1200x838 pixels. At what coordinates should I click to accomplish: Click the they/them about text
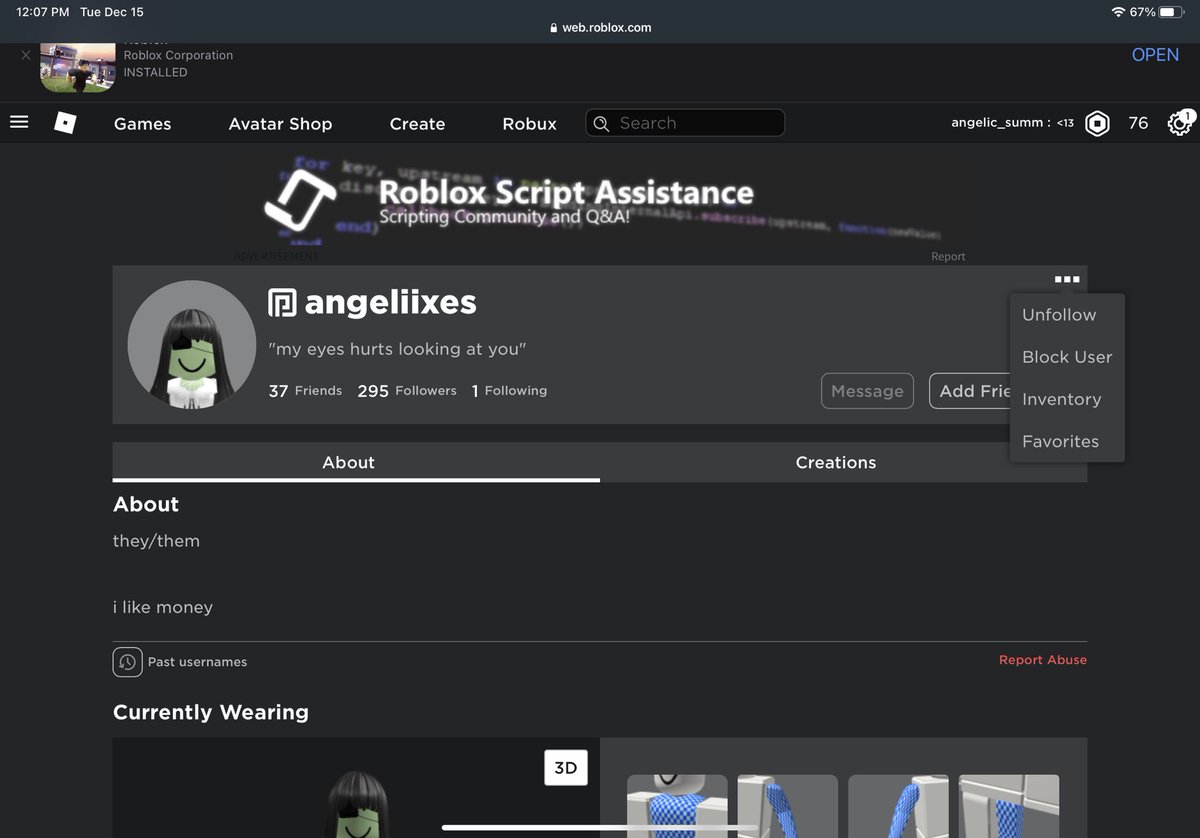click(156, 541)
